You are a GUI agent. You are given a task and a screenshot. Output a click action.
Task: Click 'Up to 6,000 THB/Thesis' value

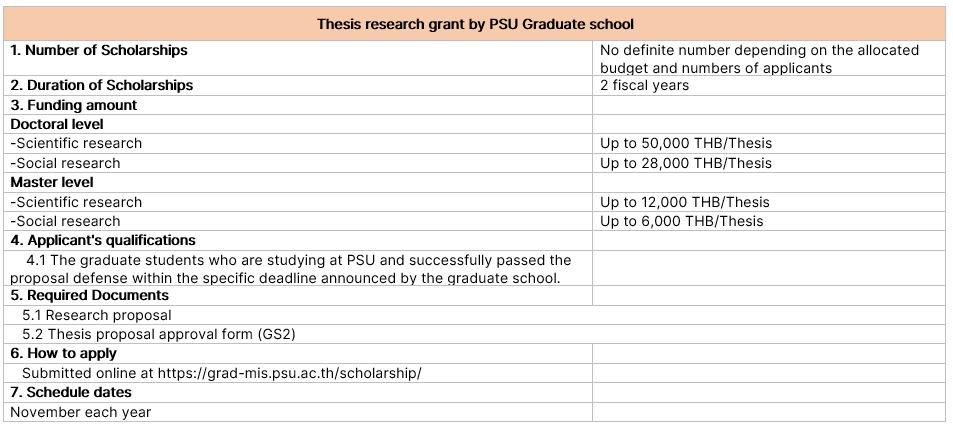coord(681,221)
